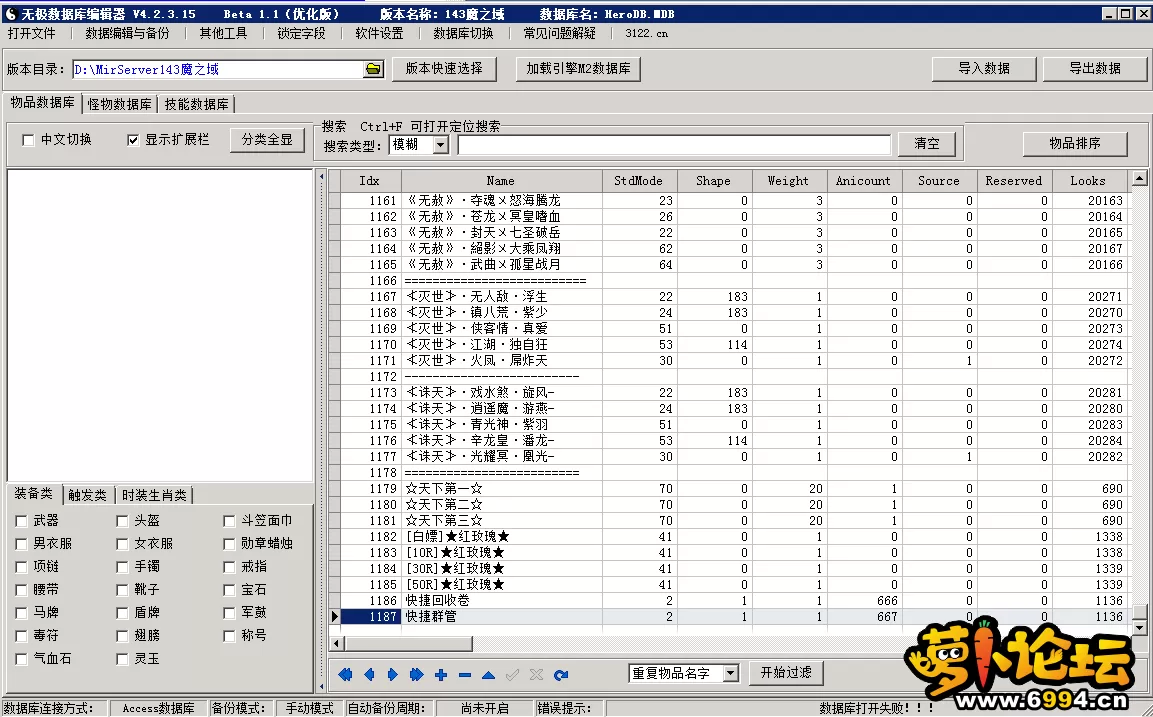Screen dimensions: 1153x717
Task: Clear search with 清空 button
Action: point(927,143)
